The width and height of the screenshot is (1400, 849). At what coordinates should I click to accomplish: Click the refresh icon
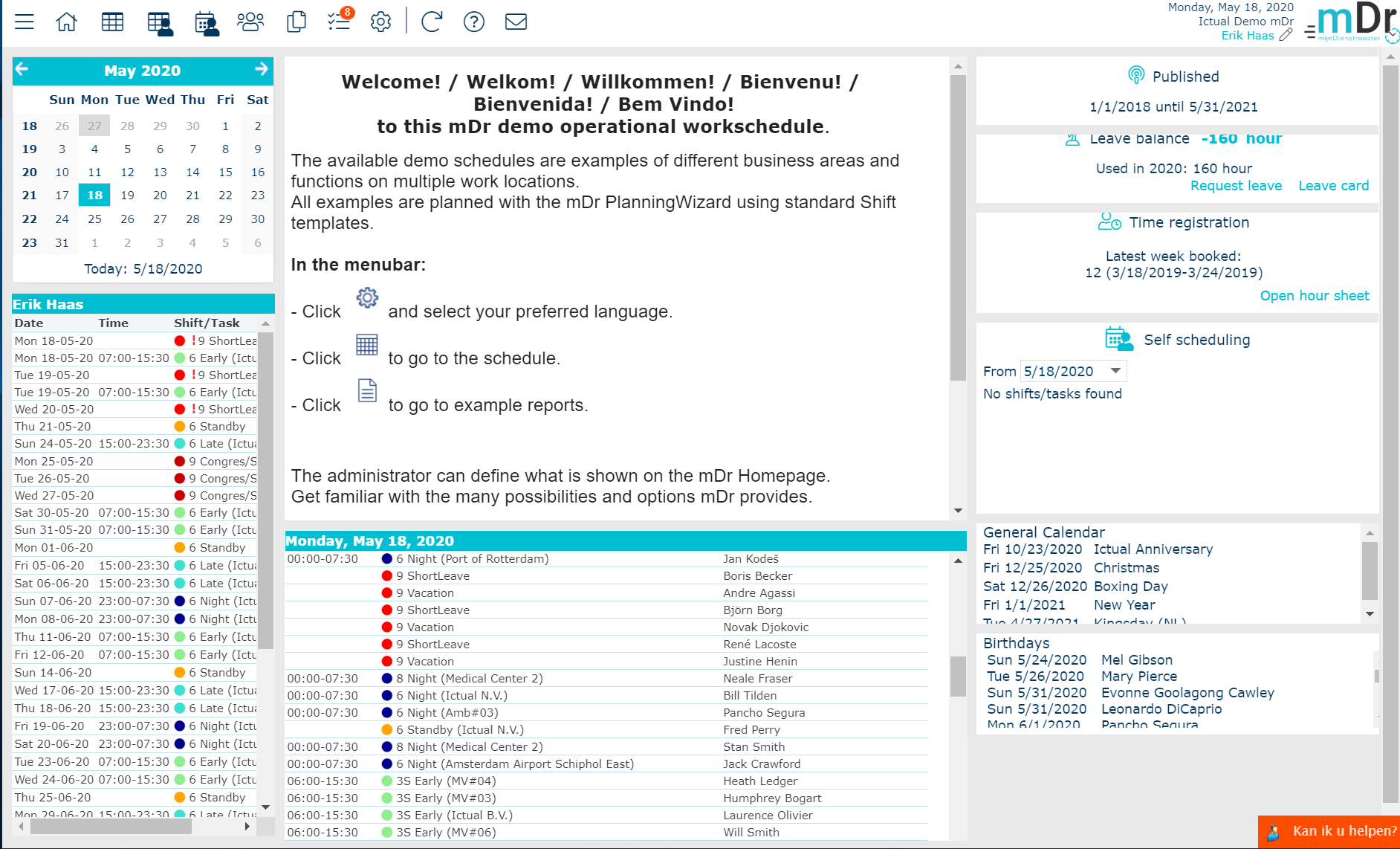(x=432, y=22)
